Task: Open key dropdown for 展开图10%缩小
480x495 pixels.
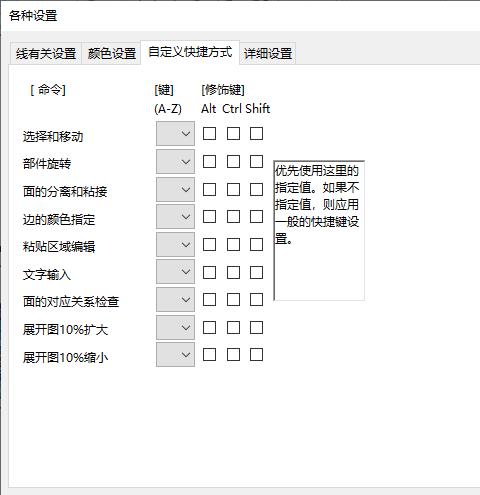Action: point(175,355)
